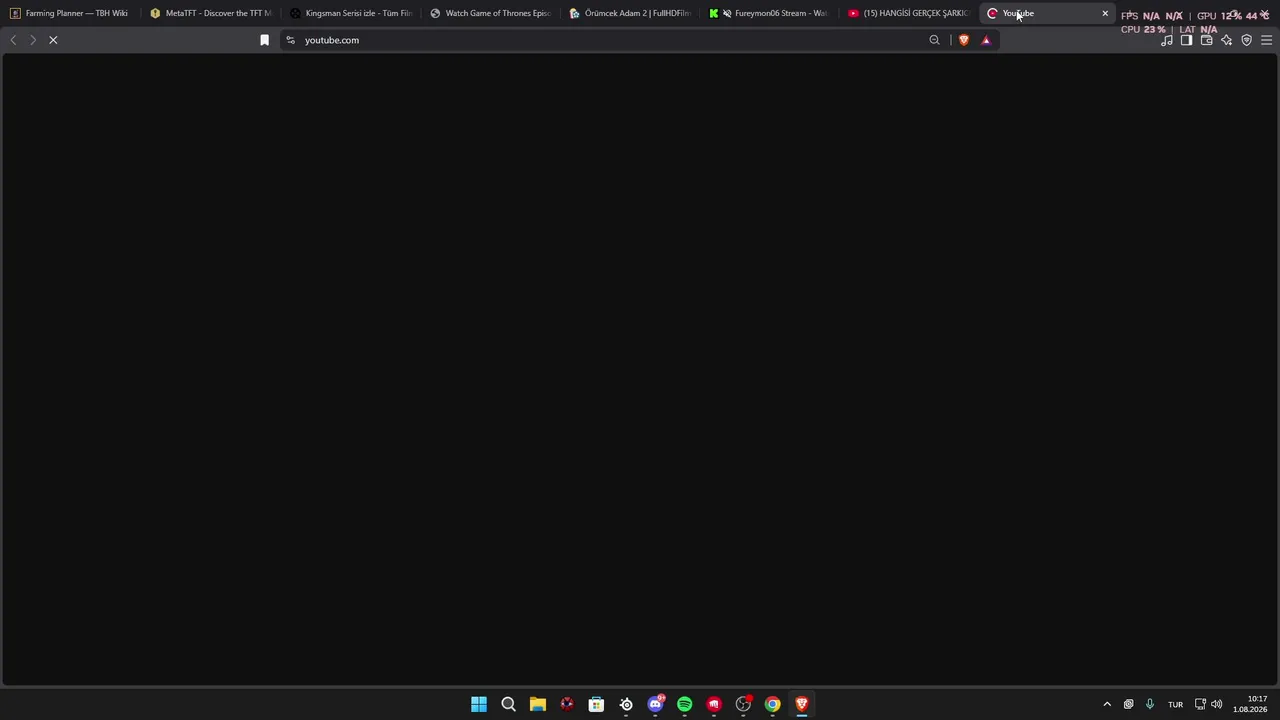This screenshot has height=720, width=1280.
Task: Open the SteelSeries app in taskbar
Action: pos(626,704)
